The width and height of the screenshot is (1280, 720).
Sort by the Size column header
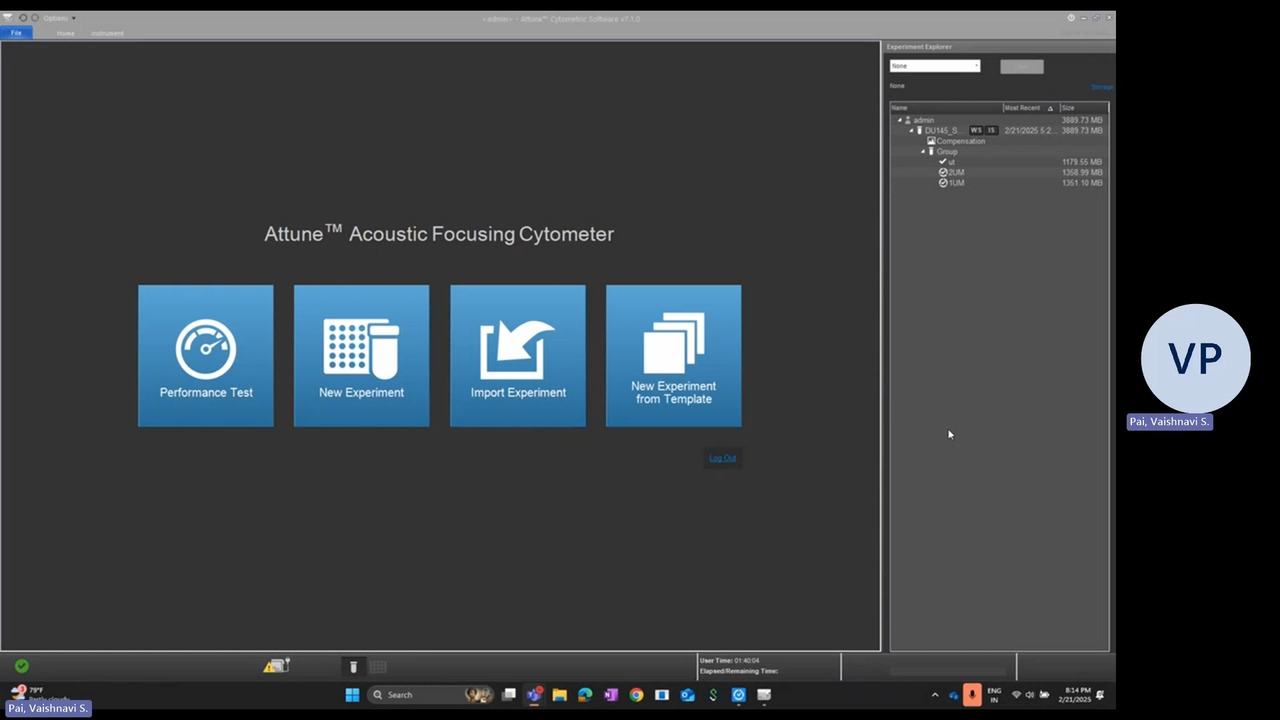[x=1083, y=108]
